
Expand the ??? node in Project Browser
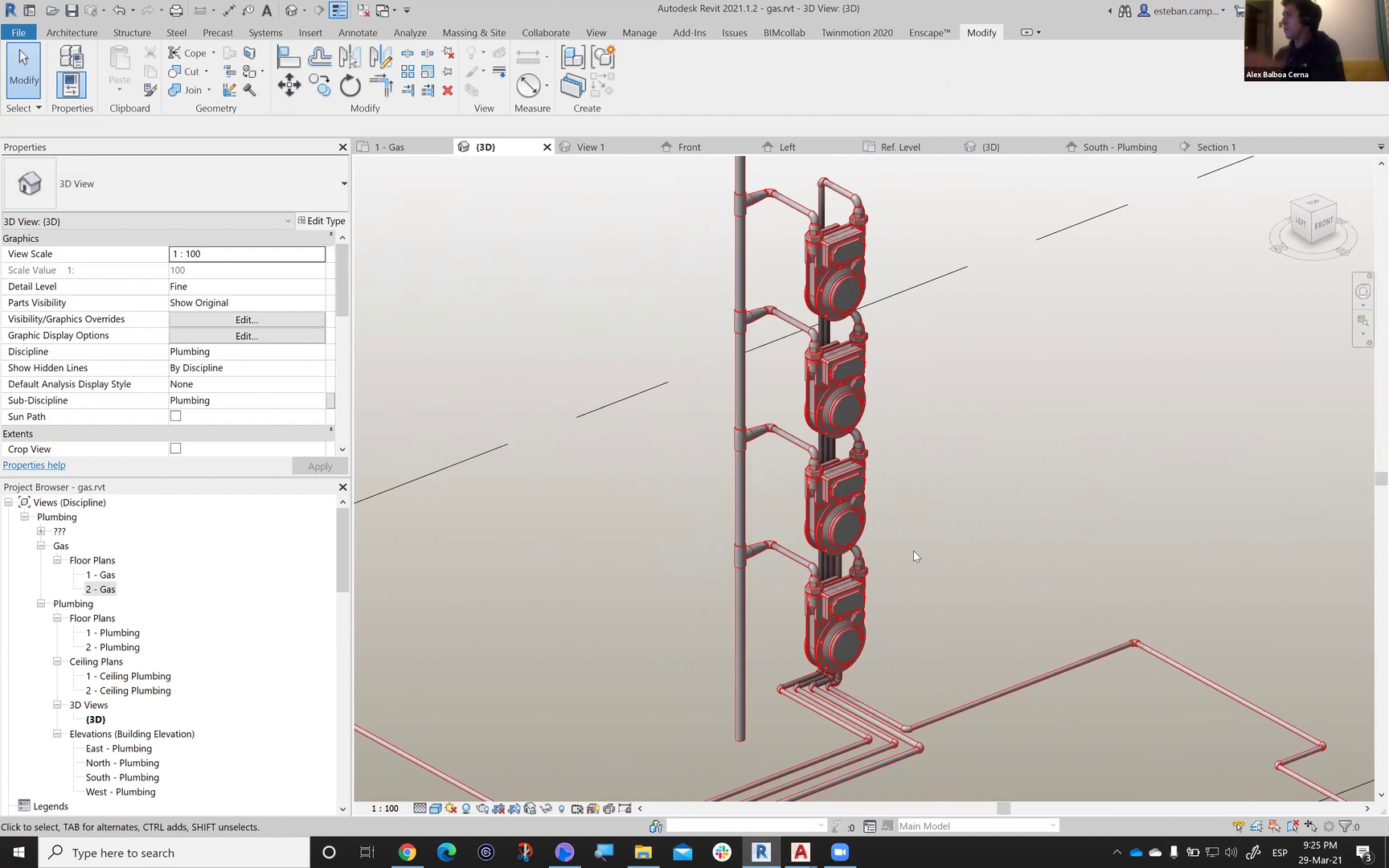pyautogui.click(x=41, y=531)
